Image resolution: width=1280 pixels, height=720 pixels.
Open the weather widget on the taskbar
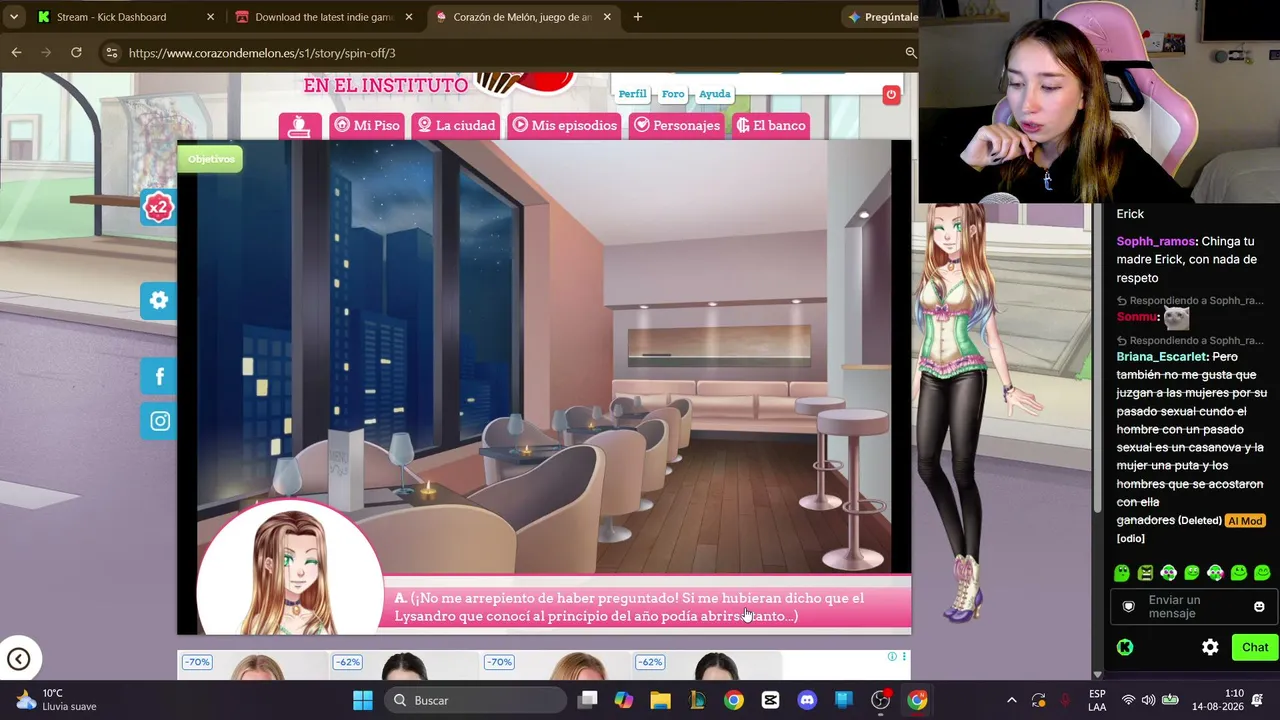click(58, 700)
